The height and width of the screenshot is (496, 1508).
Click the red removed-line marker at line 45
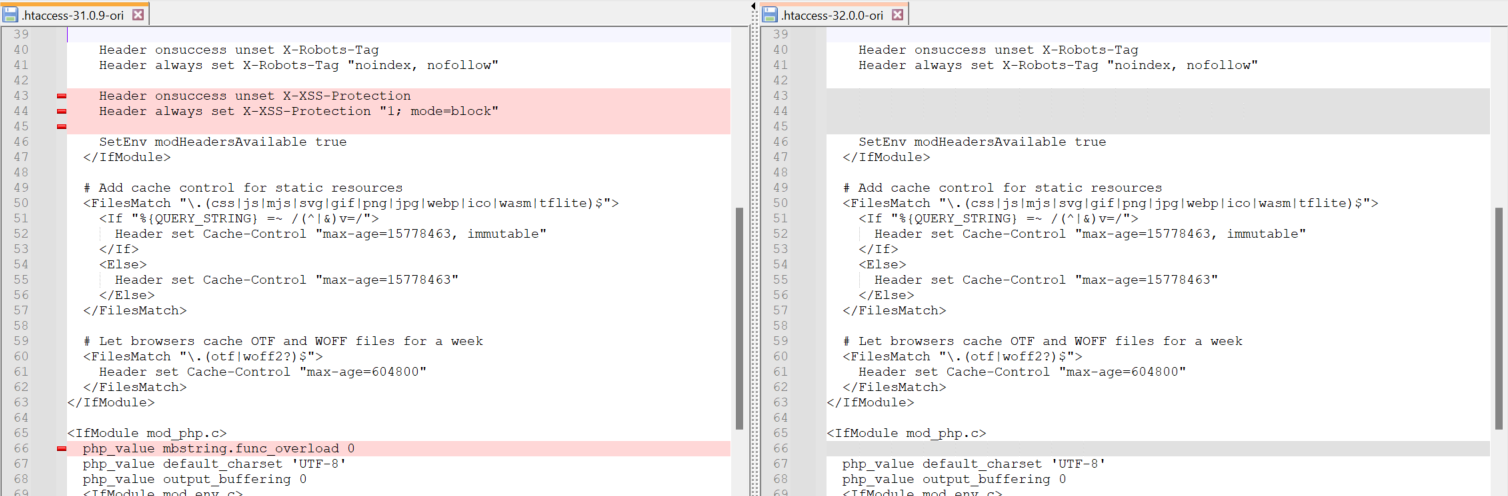tap(61, 127)
